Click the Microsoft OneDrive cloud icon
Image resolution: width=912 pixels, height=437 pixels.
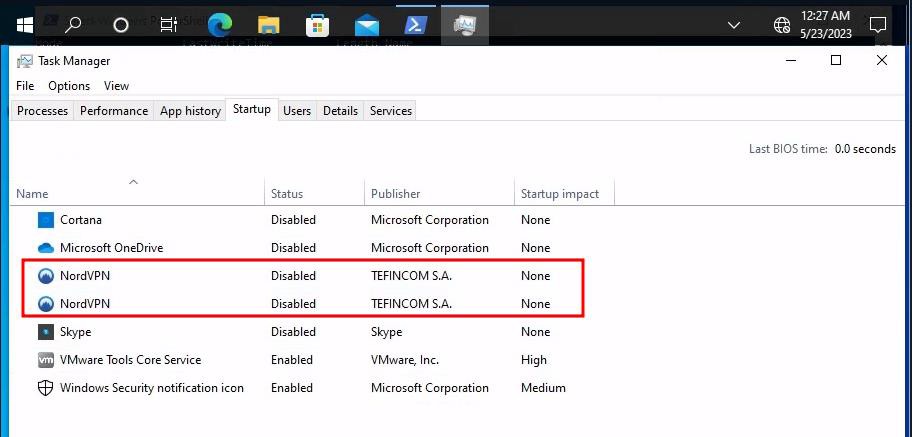pos(45,248)
